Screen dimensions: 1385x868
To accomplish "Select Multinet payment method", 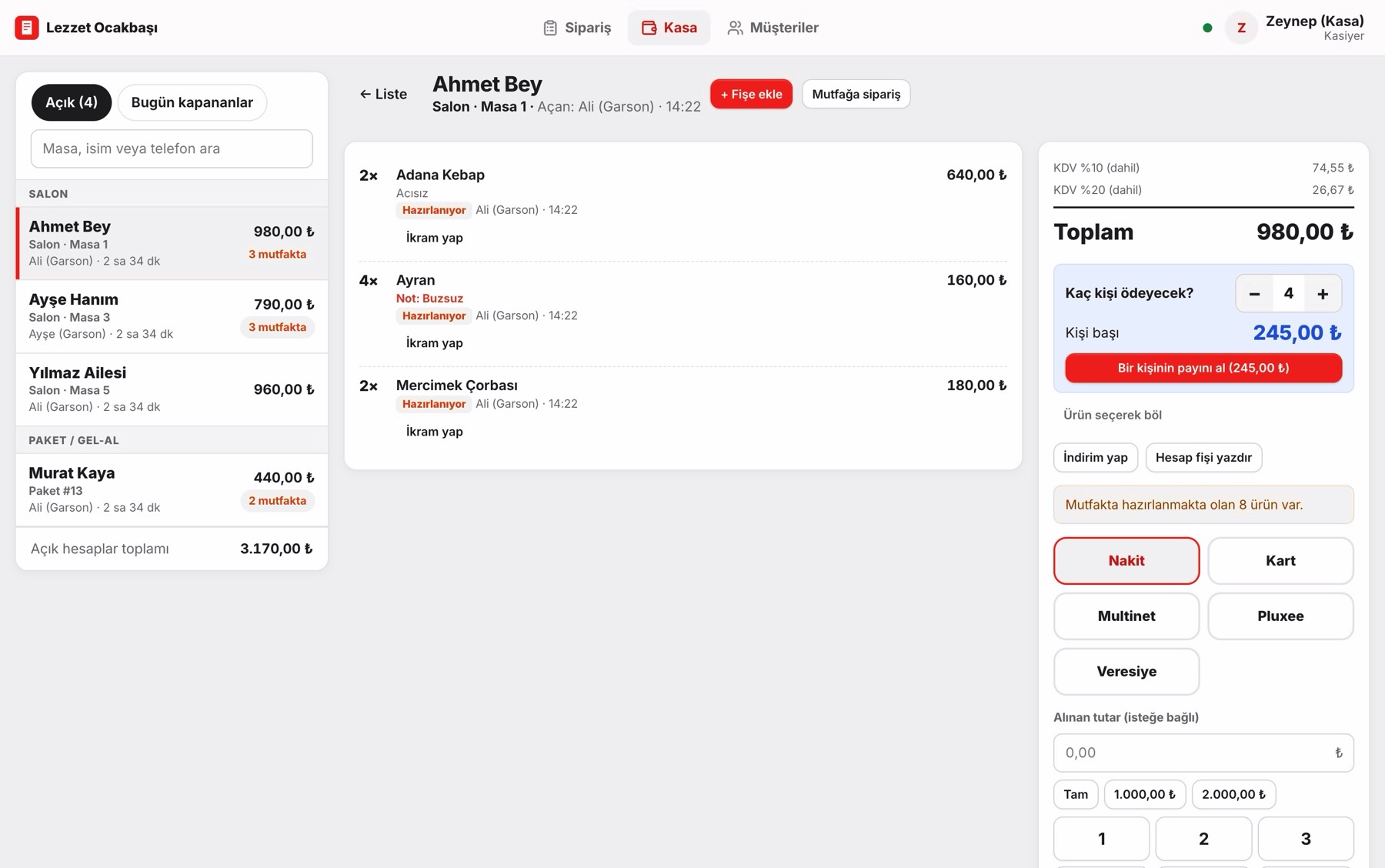I will pyautogui.click(x=1126, y=616).
